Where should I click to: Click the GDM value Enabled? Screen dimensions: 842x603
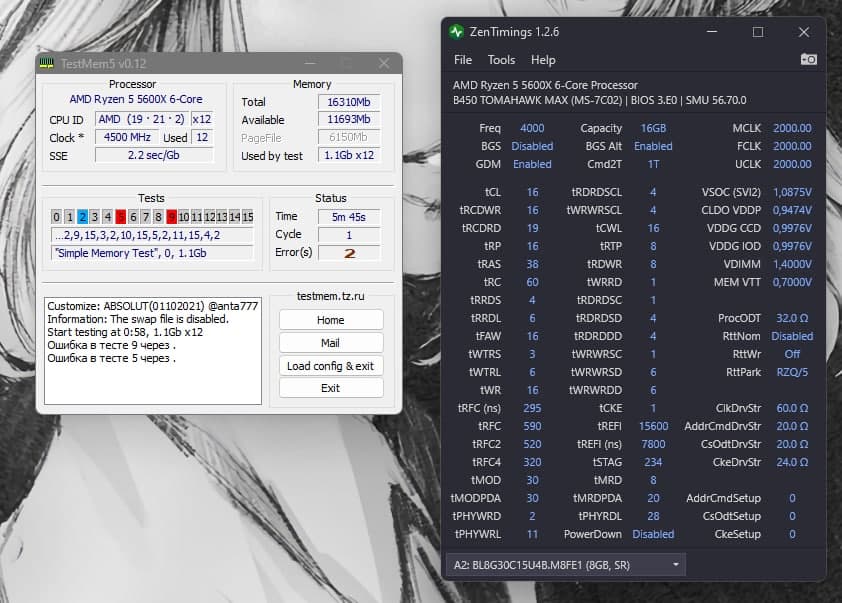[x=532, y=164]
